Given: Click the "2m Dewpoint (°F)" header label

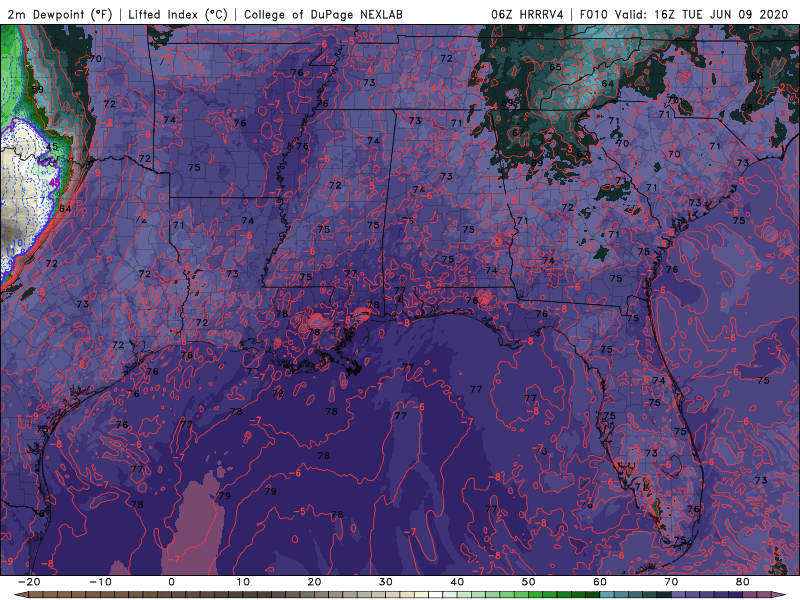Looking at the screenshot, I should 60,14.
